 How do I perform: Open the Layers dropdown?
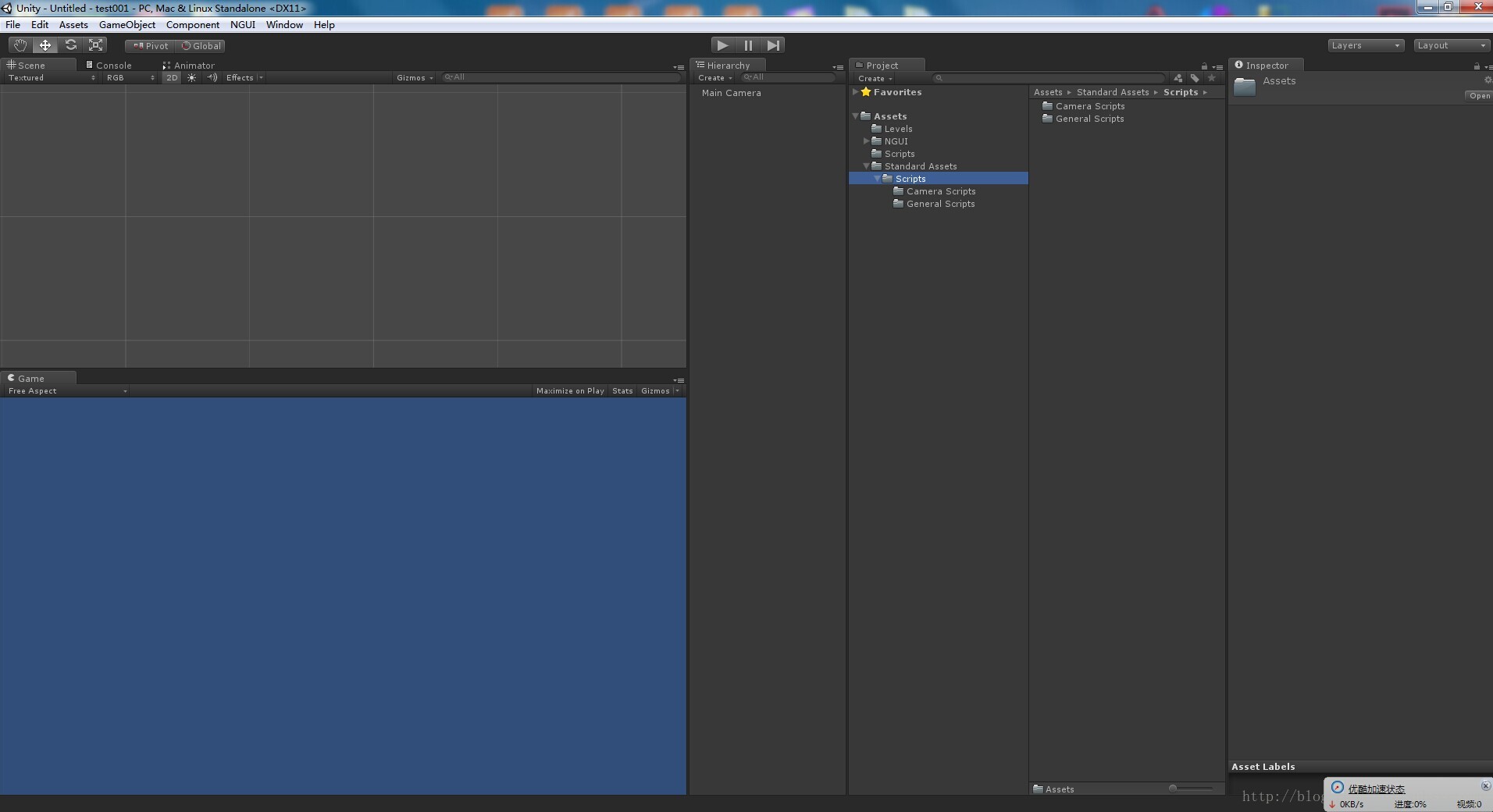tap(1366, 45)
